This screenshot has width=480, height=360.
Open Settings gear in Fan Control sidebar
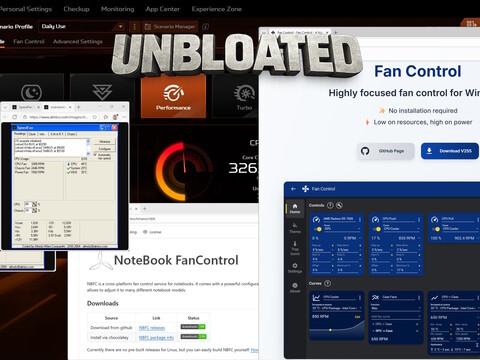pyautogui.click(x=295, y=268)
